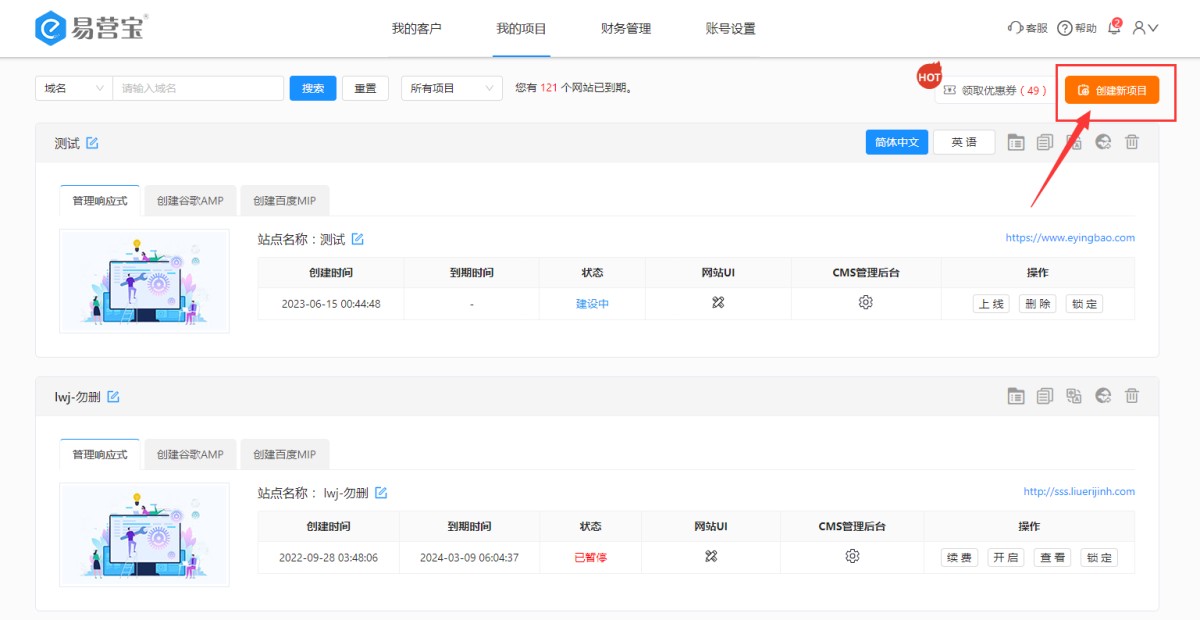Open the 网站UI editor icon for lwj-勿删

[x=711, y=556]
